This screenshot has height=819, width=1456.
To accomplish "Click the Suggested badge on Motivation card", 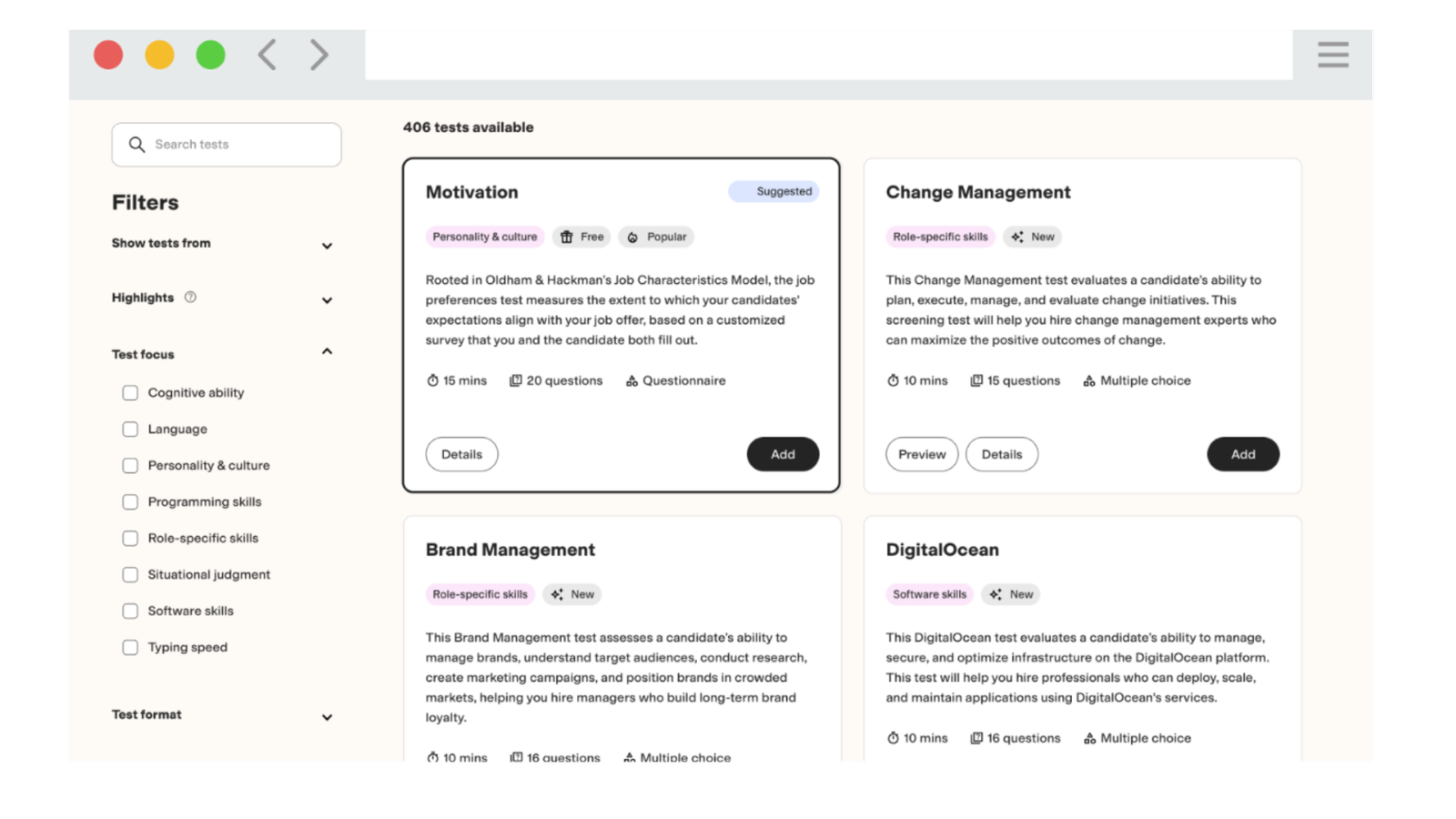I will tap(773, 191).
